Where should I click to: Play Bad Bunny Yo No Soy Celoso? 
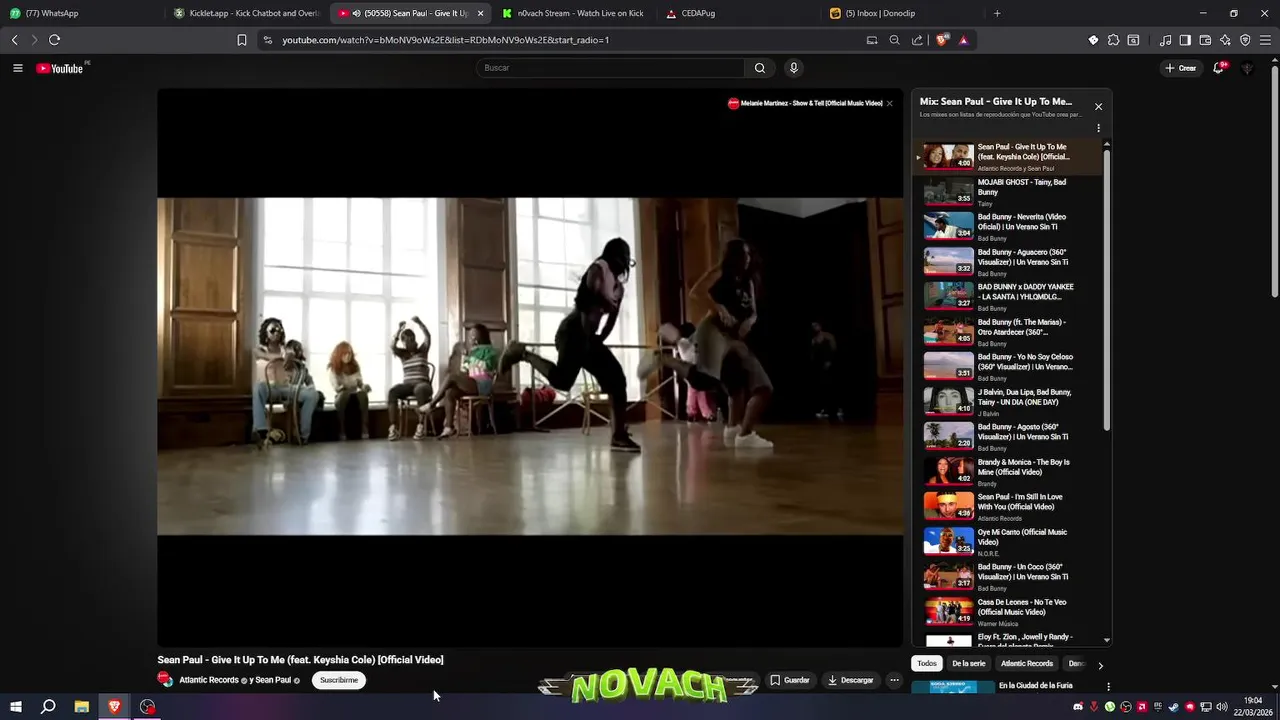(1007, 367)
